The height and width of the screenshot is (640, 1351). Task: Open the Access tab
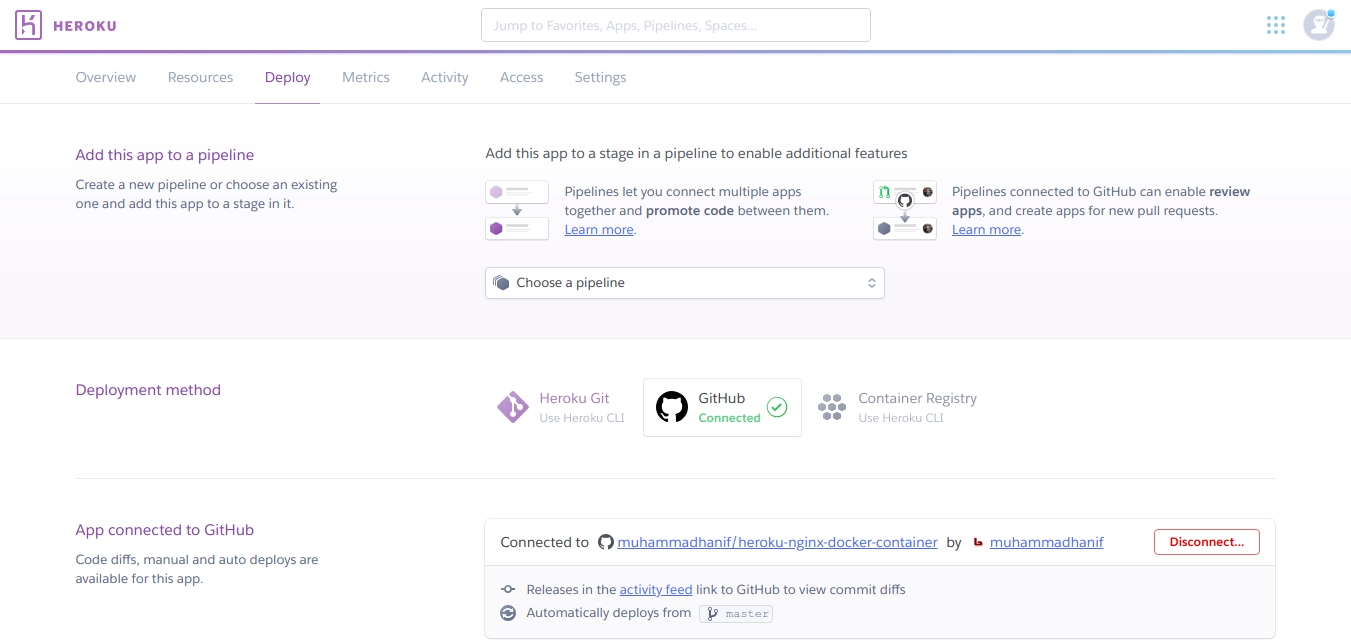(x=522, y=77)
